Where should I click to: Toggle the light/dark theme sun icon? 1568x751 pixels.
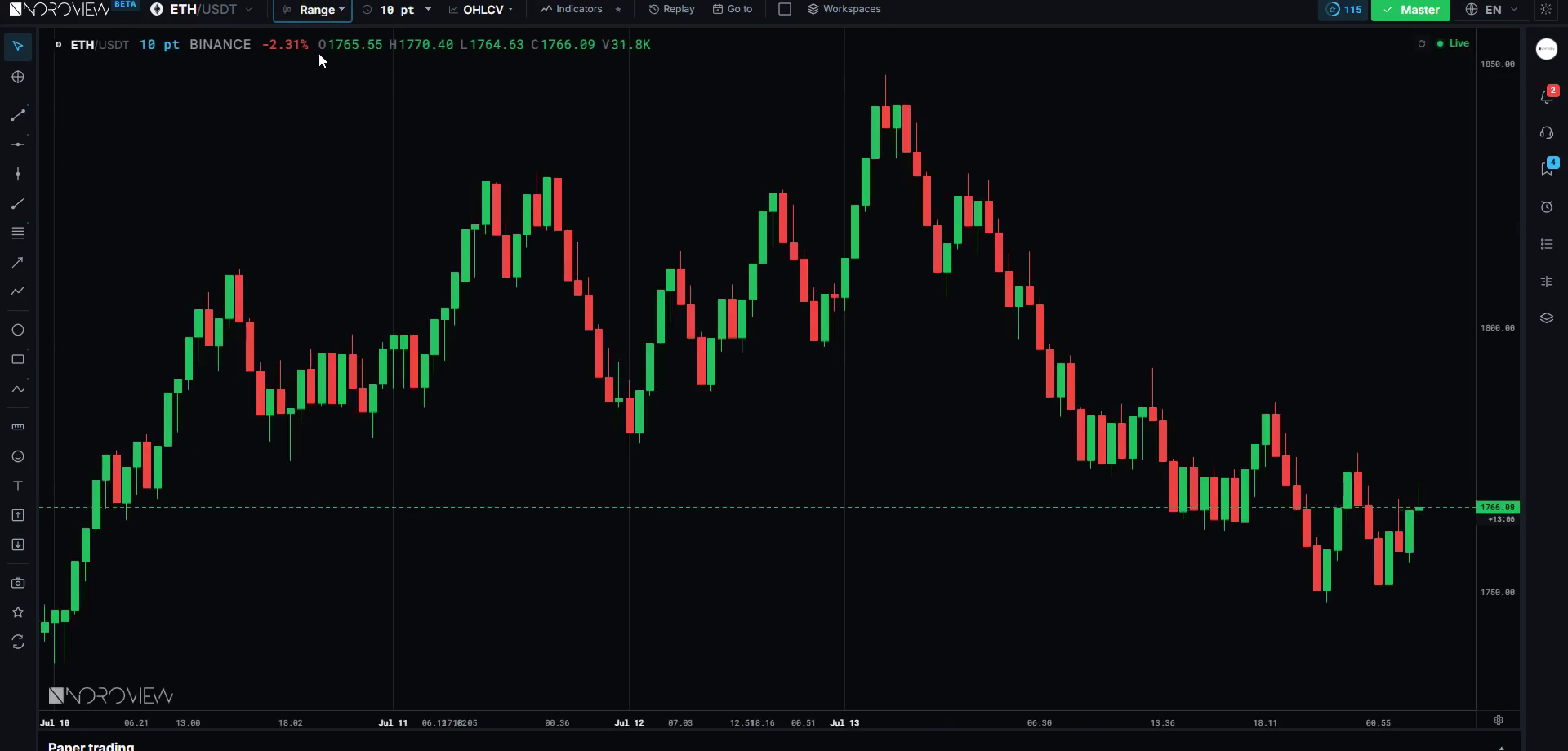coord(1546,9)
